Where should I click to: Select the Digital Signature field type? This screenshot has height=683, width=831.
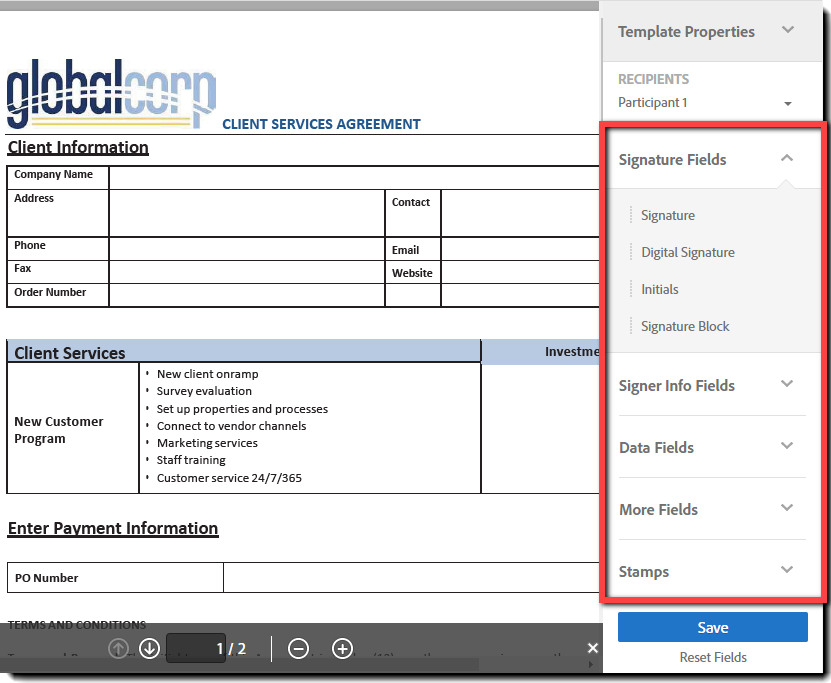click(687, 252)
